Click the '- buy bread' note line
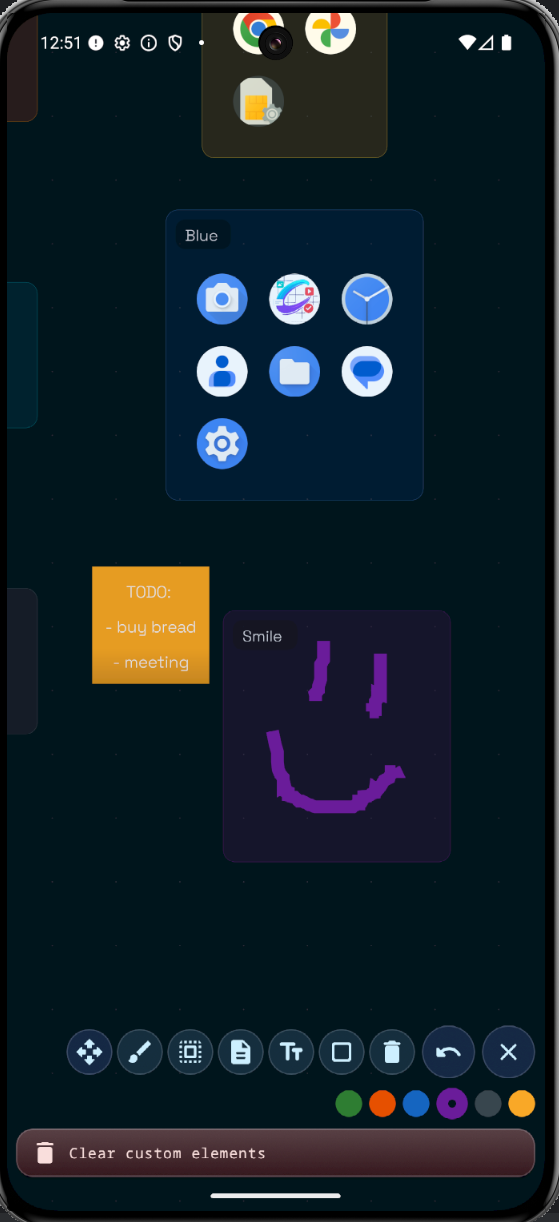 [x=151, y=627]
